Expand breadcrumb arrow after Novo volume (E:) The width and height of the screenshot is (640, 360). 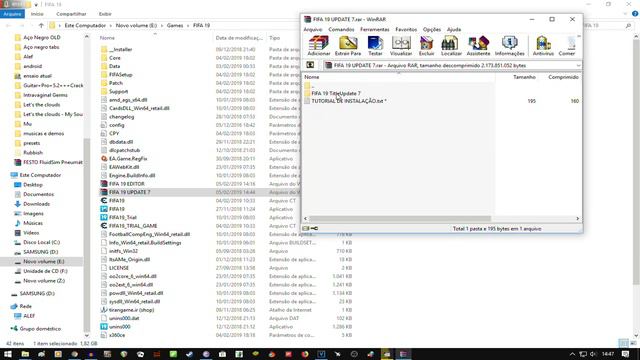pos(161,25)
